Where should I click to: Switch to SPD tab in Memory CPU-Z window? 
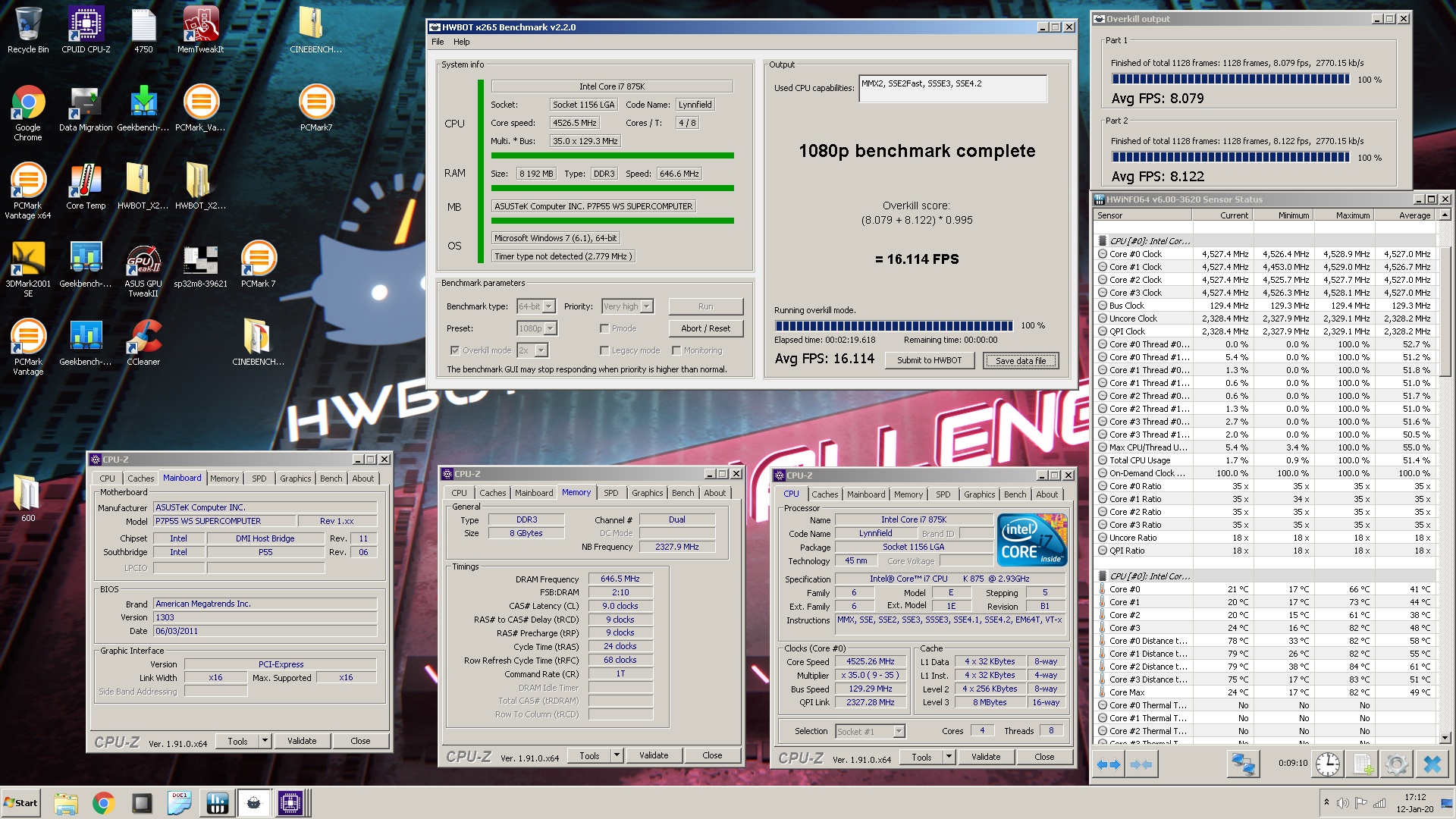(611, 493)
